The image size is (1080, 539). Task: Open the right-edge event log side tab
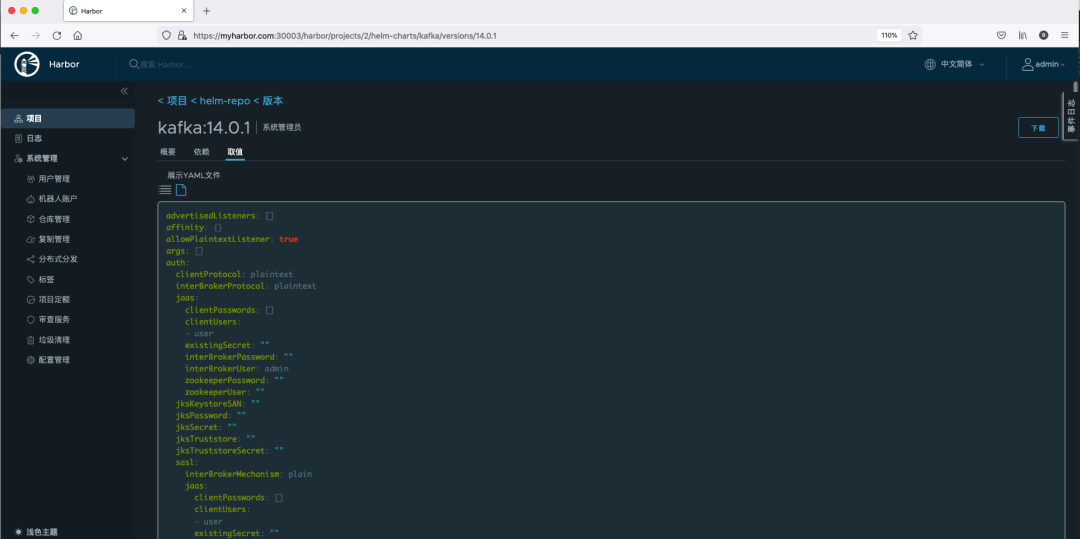1070,116
